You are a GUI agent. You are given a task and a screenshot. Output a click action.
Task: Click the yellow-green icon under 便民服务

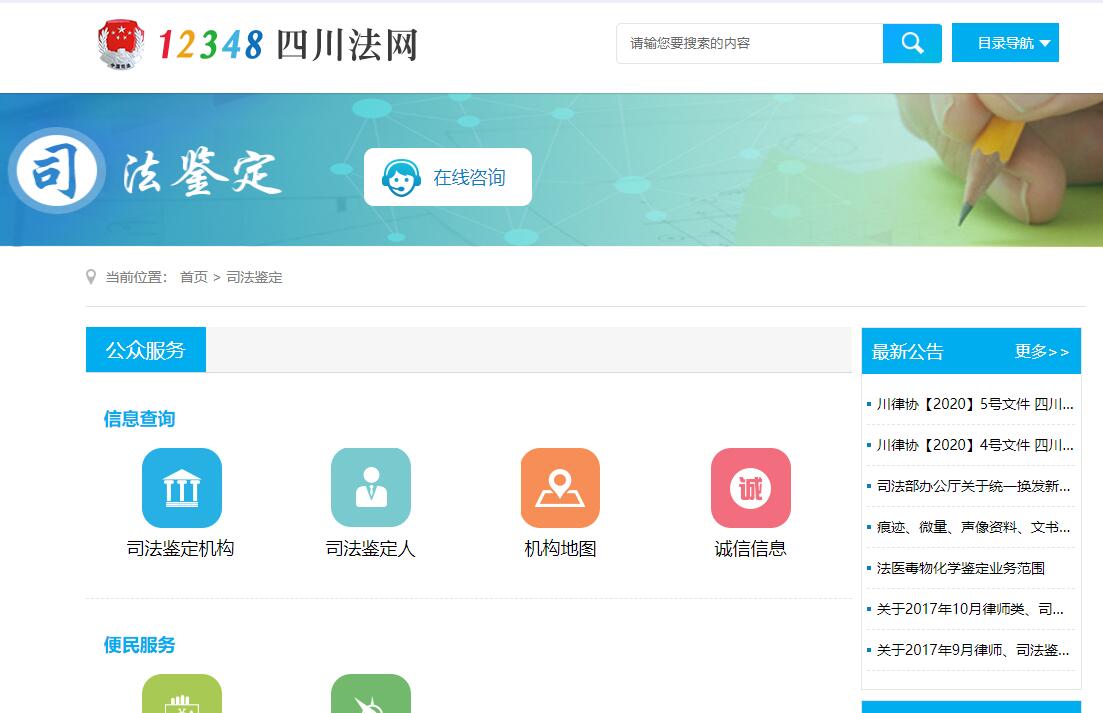pyautogui.click(x=181, y=693)
